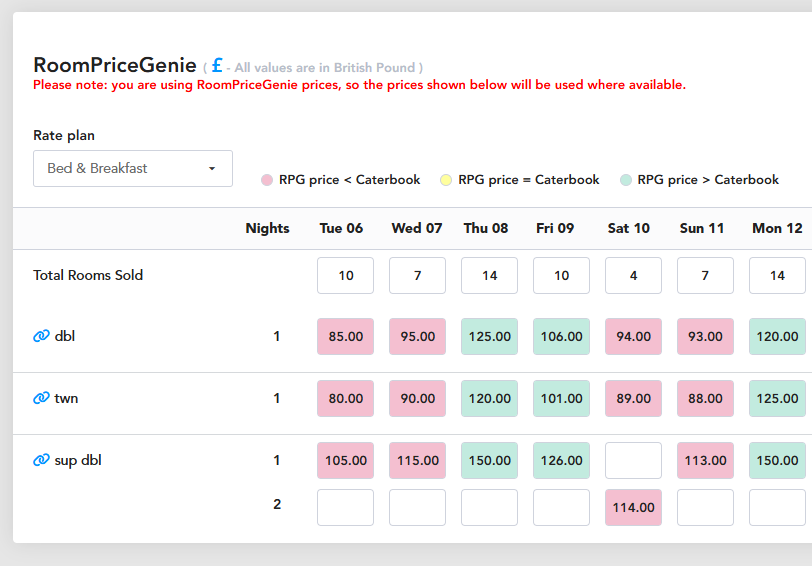This screenshot has height=566, width=812.
Task: Click the blue pound currency symbol
Action: 217,66
